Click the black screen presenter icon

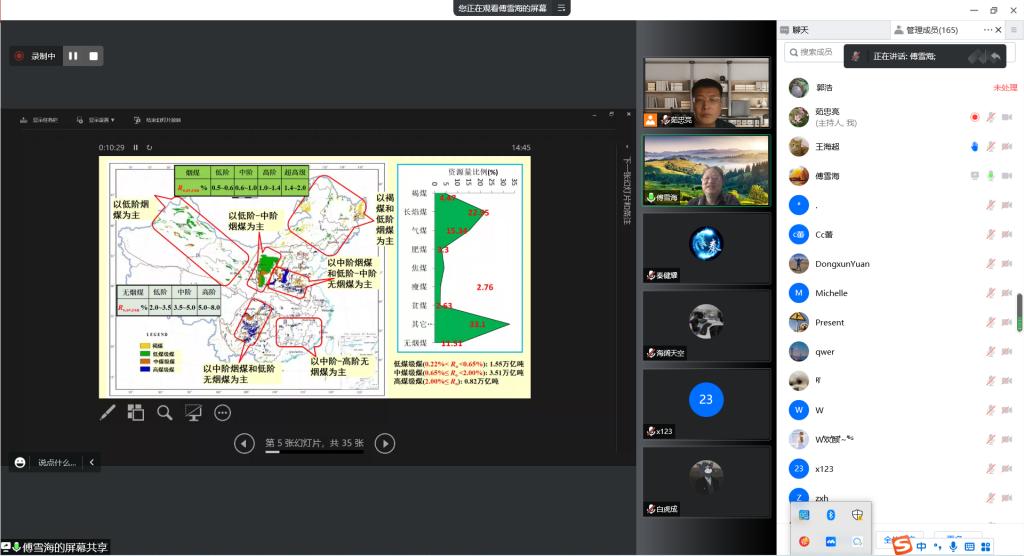193,412
